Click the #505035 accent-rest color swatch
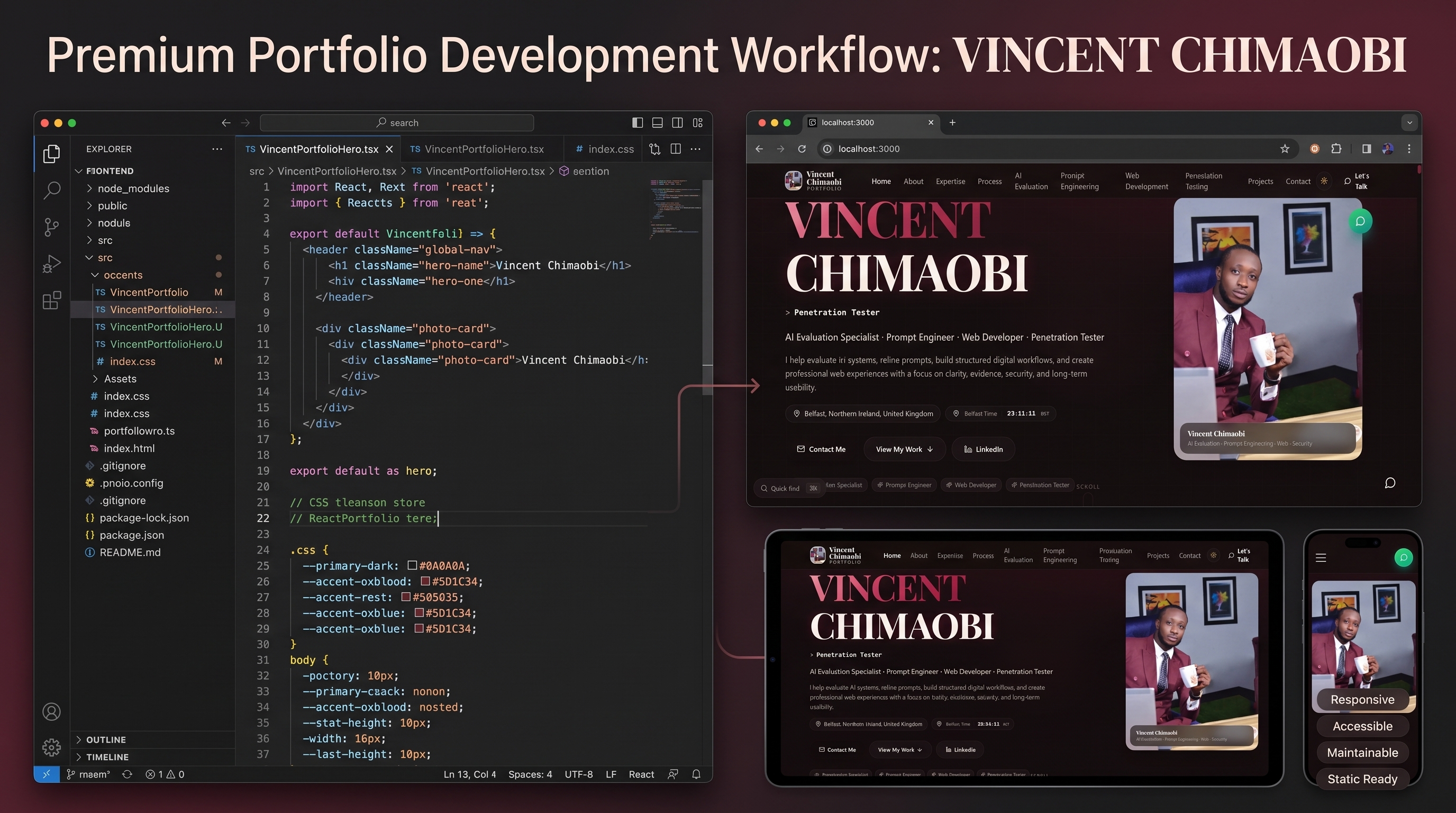The image size is (1456, 813). click(406, 597)
